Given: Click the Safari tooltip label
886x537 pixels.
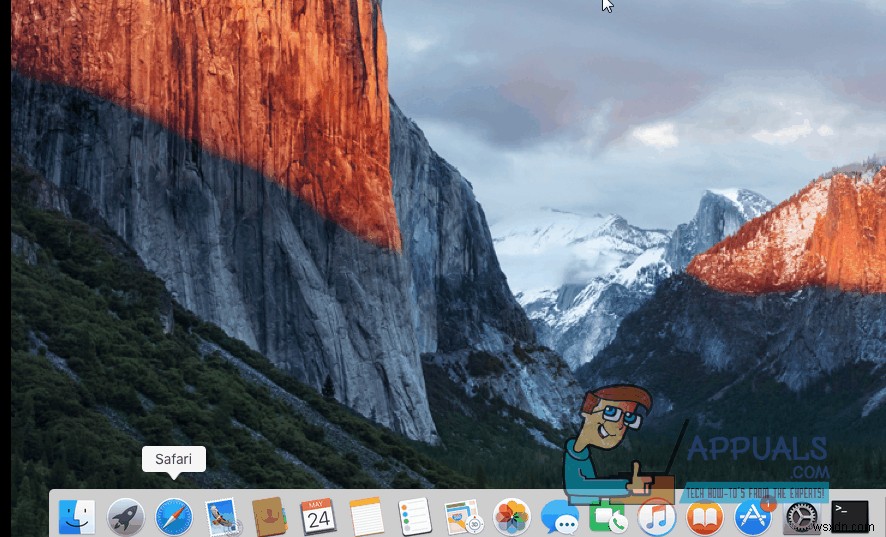Looking at the screenshot, I should coord(174,460).
